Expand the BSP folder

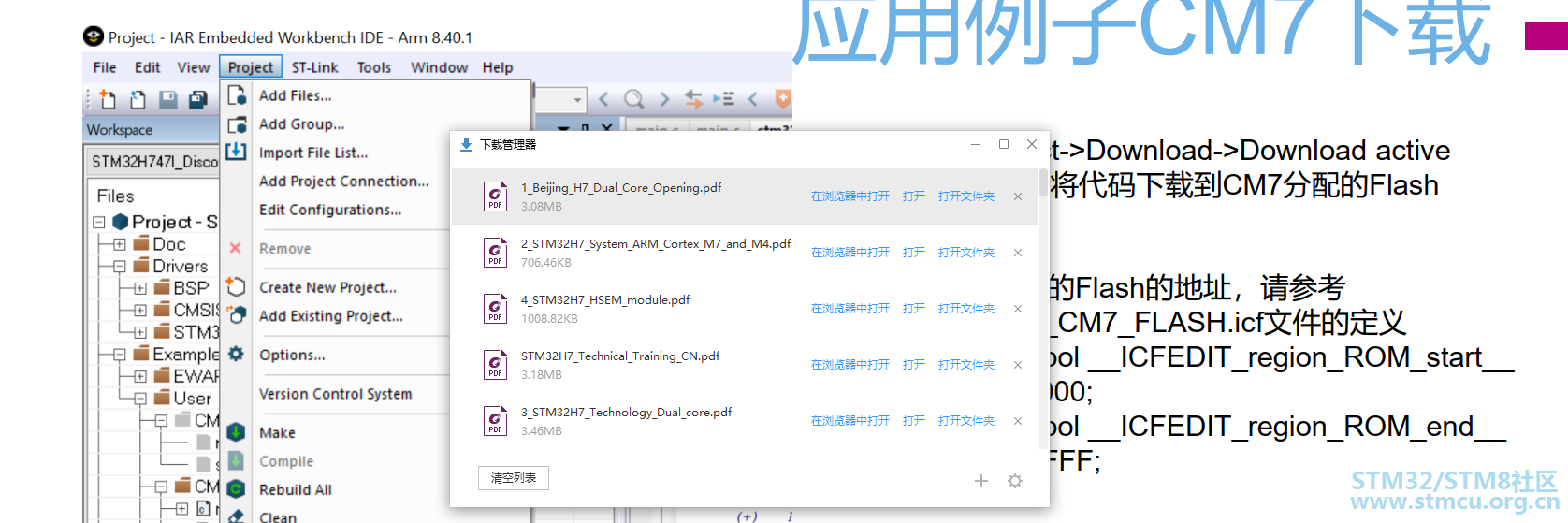(140, 288)
